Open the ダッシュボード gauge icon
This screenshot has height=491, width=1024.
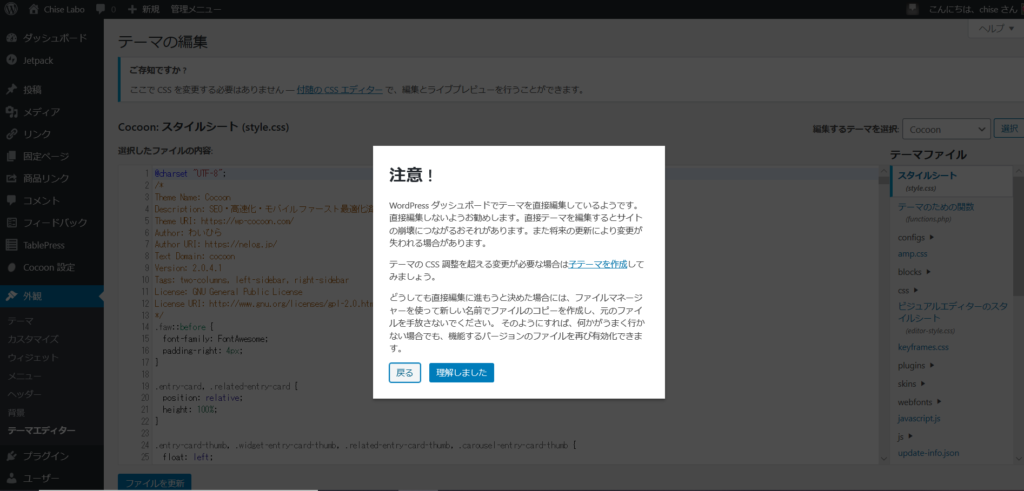pos(11,38)
